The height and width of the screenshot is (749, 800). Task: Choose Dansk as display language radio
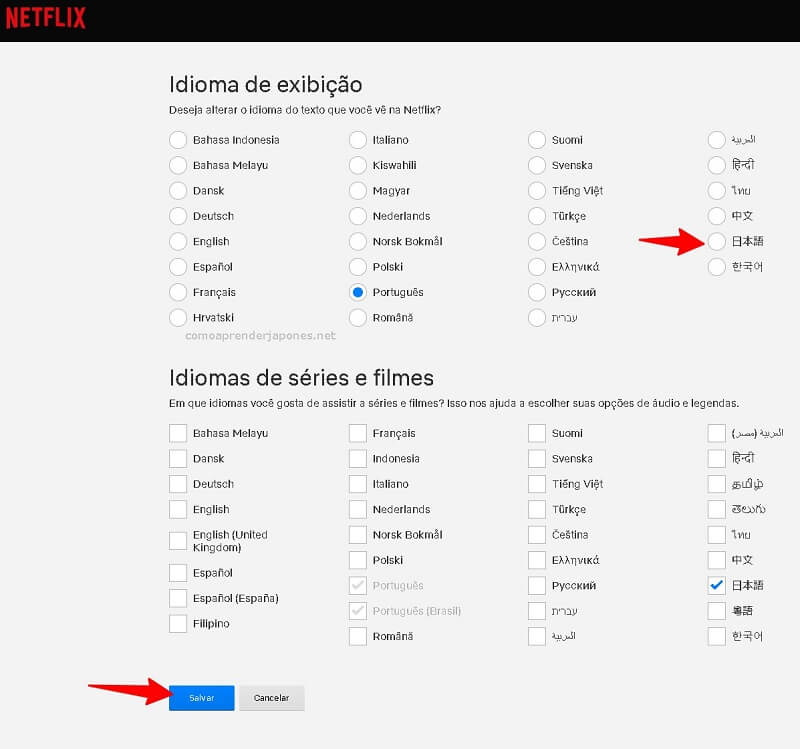(x=178, y=191)
